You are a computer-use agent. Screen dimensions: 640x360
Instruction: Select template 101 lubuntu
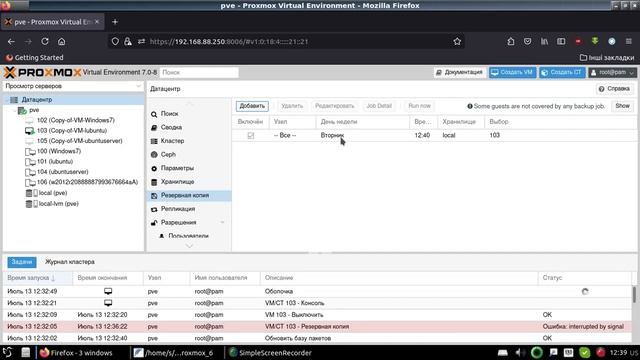coord(55,162)
